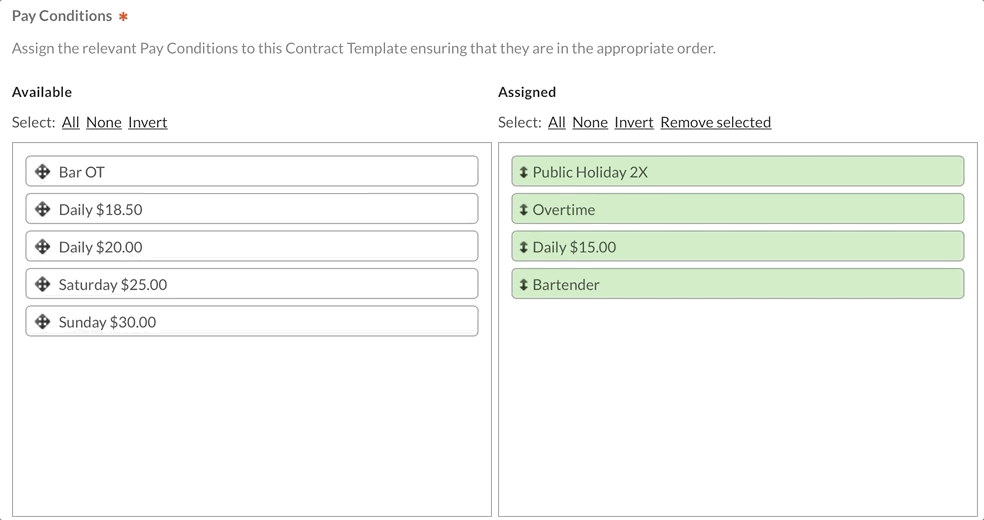
Task: Click the Remove selected link
Action: (715, 122)
